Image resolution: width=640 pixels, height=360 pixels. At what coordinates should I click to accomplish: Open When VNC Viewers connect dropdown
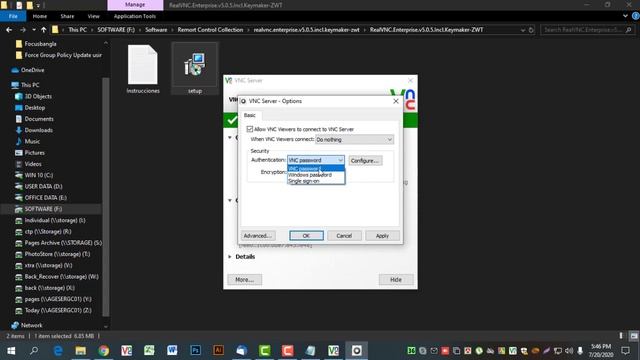[354, 140]
